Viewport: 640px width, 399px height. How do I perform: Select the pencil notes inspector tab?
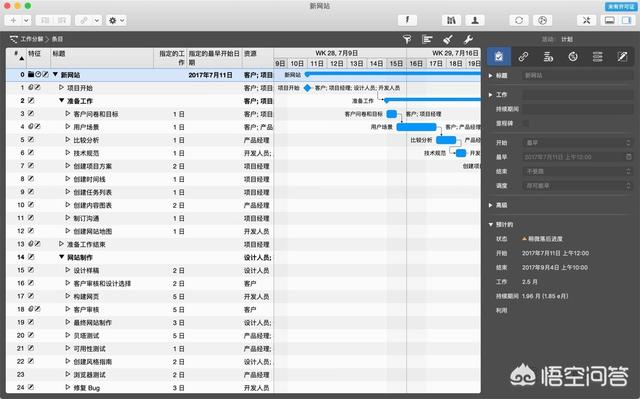(x=622, y=57)
